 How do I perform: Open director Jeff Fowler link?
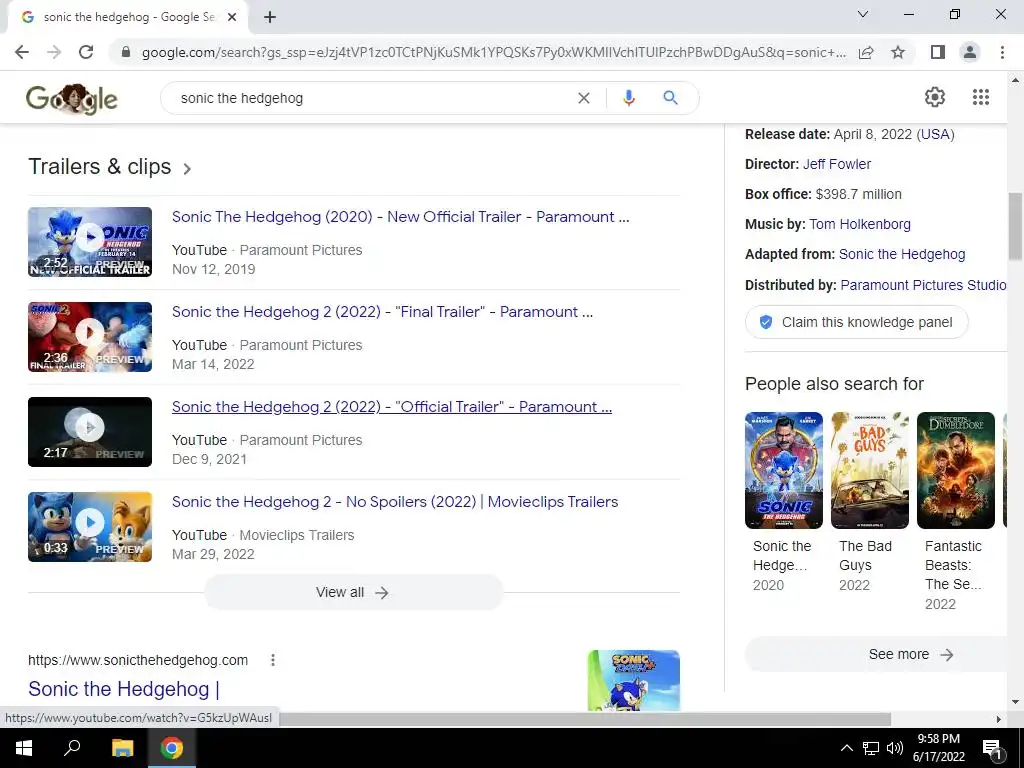coord(837,164)
